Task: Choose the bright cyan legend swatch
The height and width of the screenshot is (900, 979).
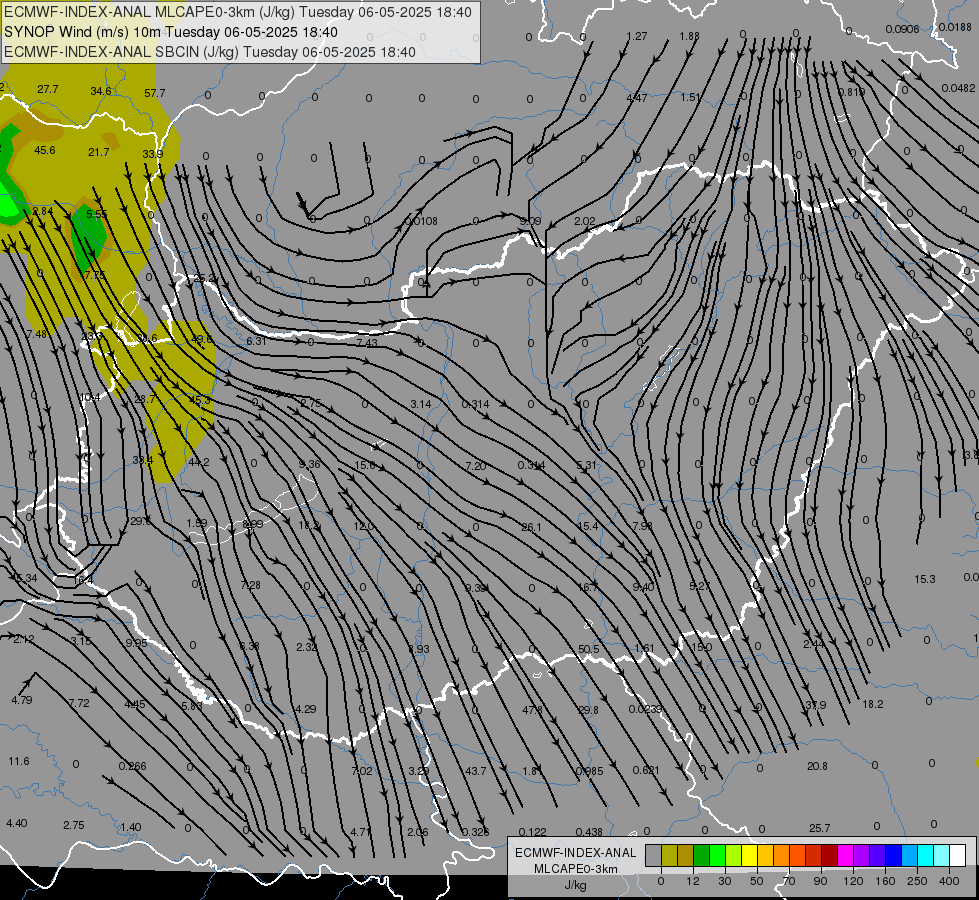Action: point(925,856)
